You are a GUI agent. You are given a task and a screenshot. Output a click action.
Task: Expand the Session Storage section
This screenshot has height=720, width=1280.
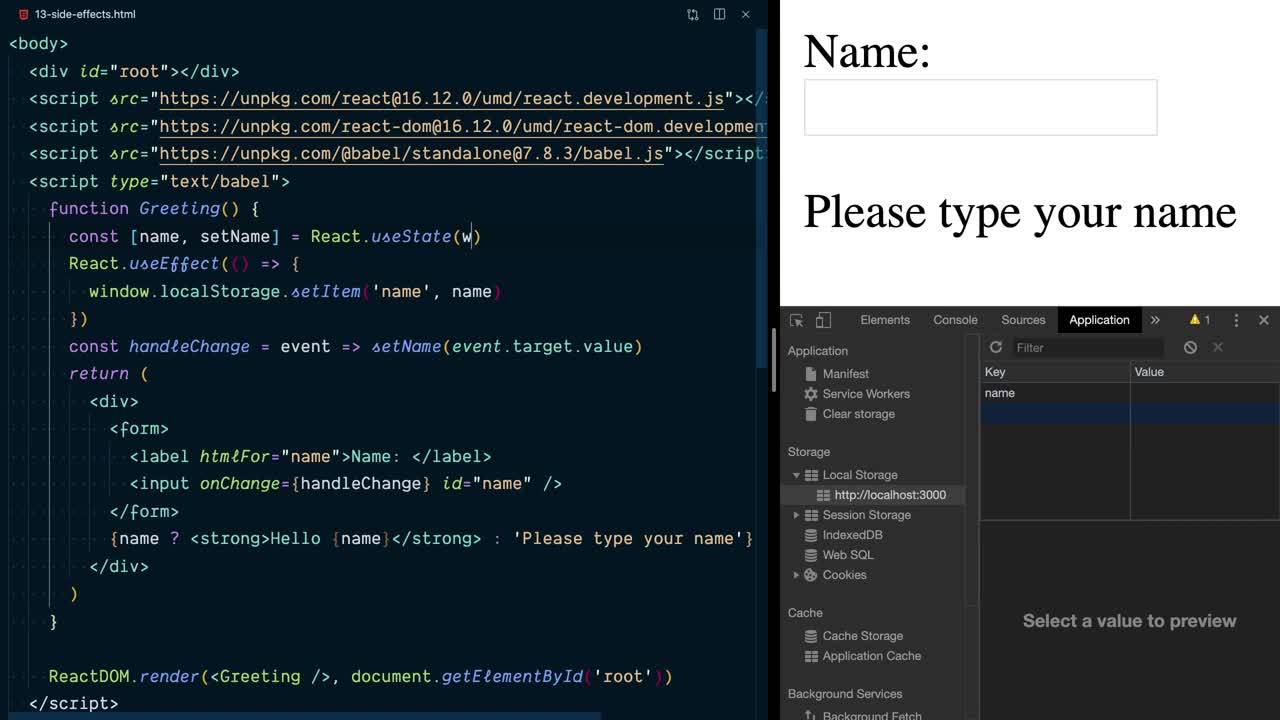tap(796, 515)
